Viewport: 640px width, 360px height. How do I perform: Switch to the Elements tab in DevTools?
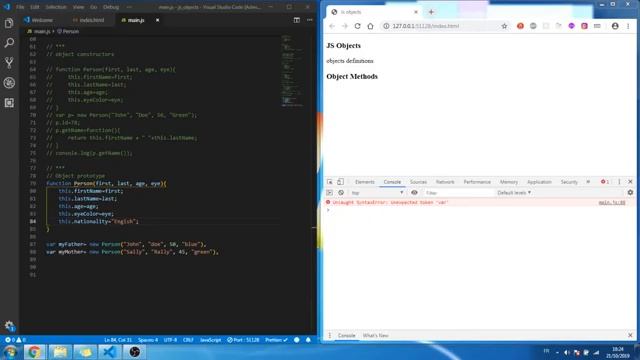pyautogui.click(x=364, y=182)
